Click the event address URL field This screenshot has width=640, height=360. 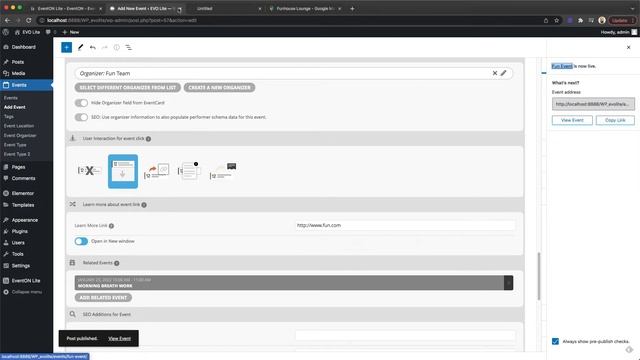click(x=593, y=104)
